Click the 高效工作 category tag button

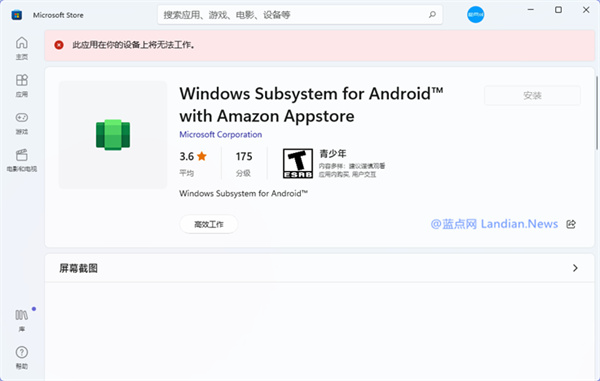pos(209,225)
